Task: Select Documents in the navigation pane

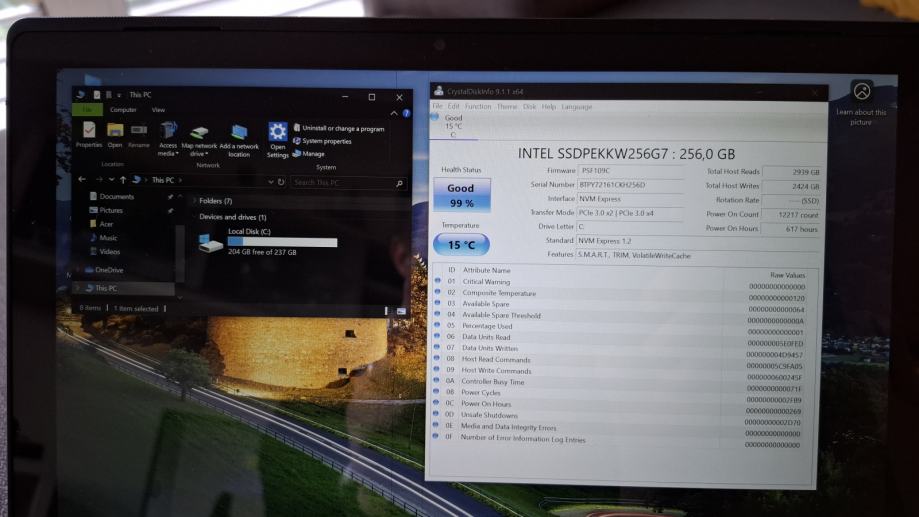Action: (x=111, y=196)
